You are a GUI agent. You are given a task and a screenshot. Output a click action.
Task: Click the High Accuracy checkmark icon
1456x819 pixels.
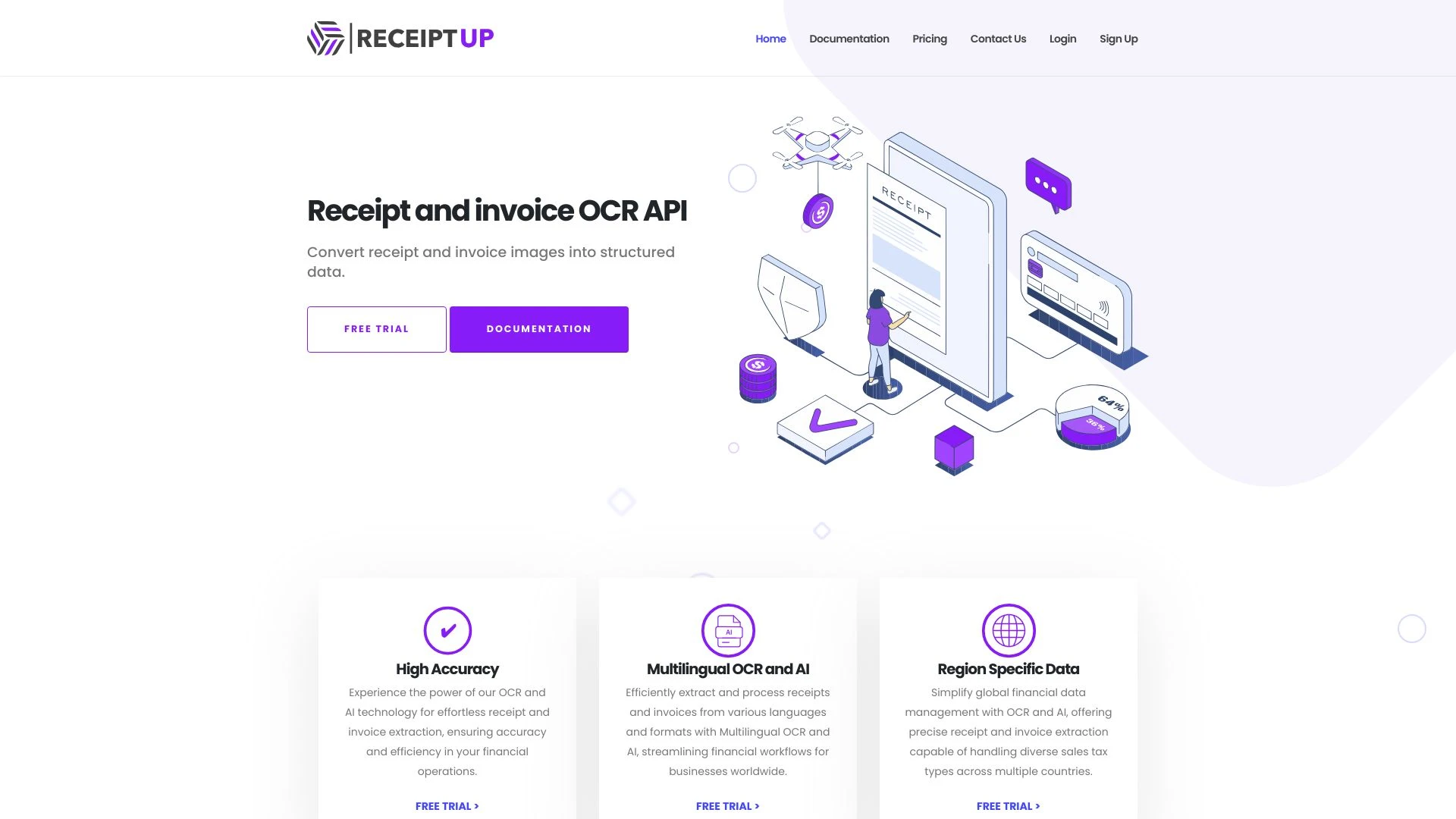coord(447,629)
